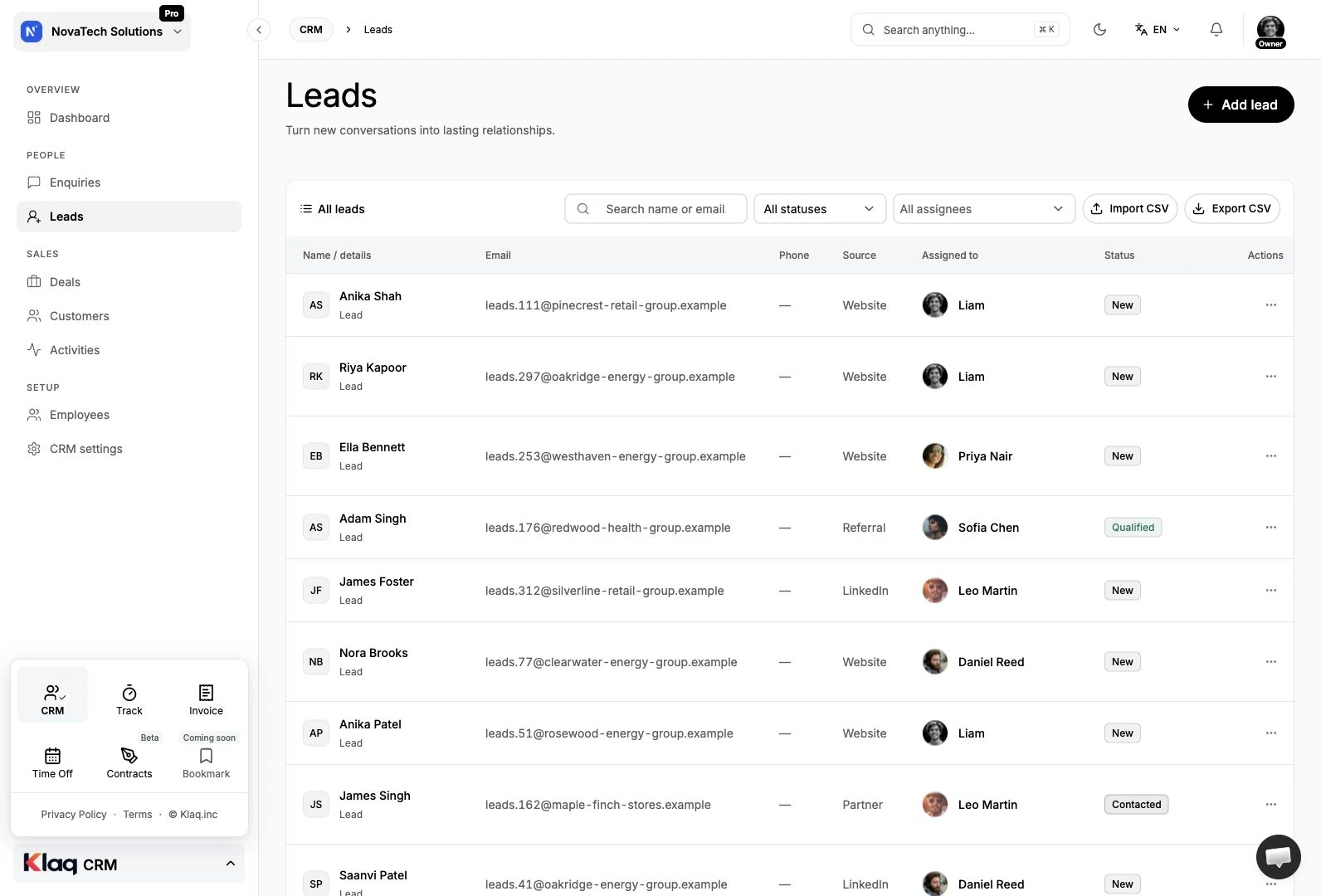Open actions menu for Riya Kapoor
Screen dimensions: 1321x896
tap(1270, 377)
